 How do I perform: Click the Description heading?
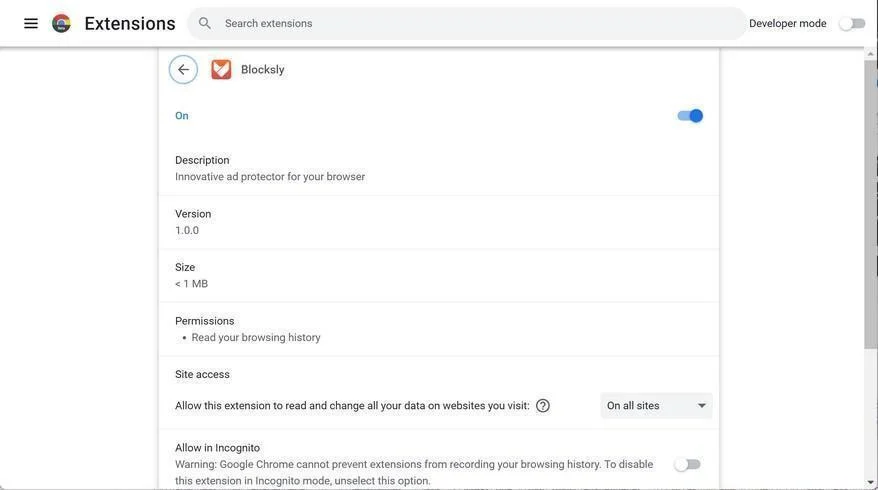pos(202,160)
